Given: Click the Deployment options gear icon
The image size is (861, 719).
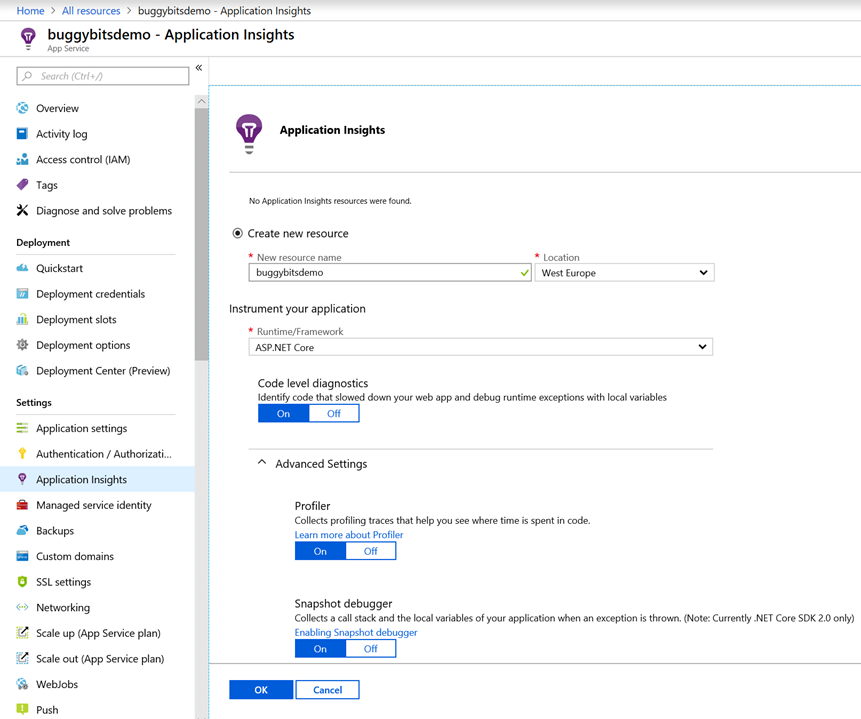Looking at the screenshot, I should pyautogui.click(x=22, y=345).
